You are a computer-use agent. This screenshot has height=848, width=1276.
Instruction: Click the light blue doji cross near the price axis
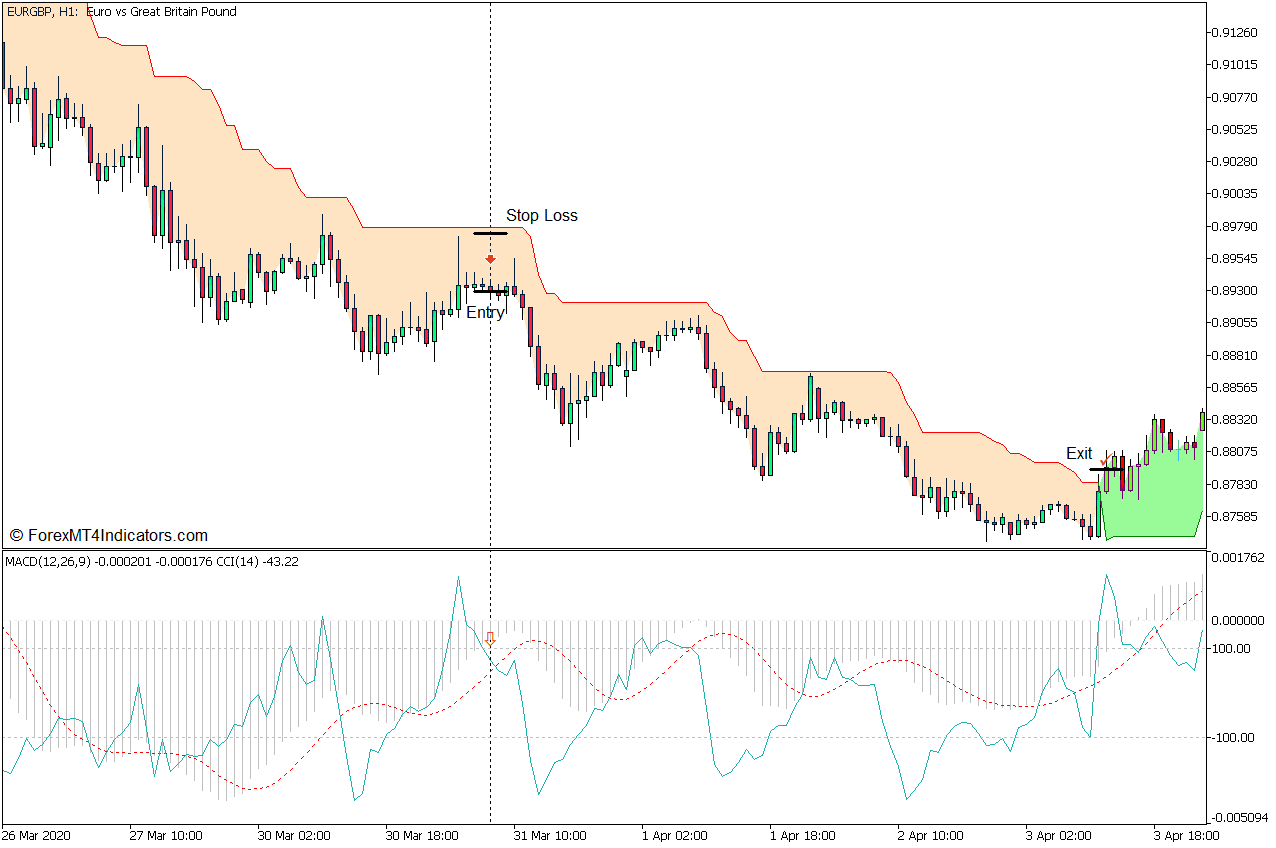[1178, 449]
